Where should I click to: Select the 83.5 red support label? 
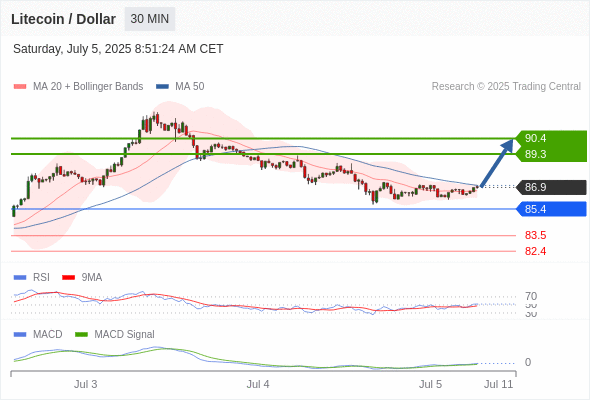click(x=535, y=235)
